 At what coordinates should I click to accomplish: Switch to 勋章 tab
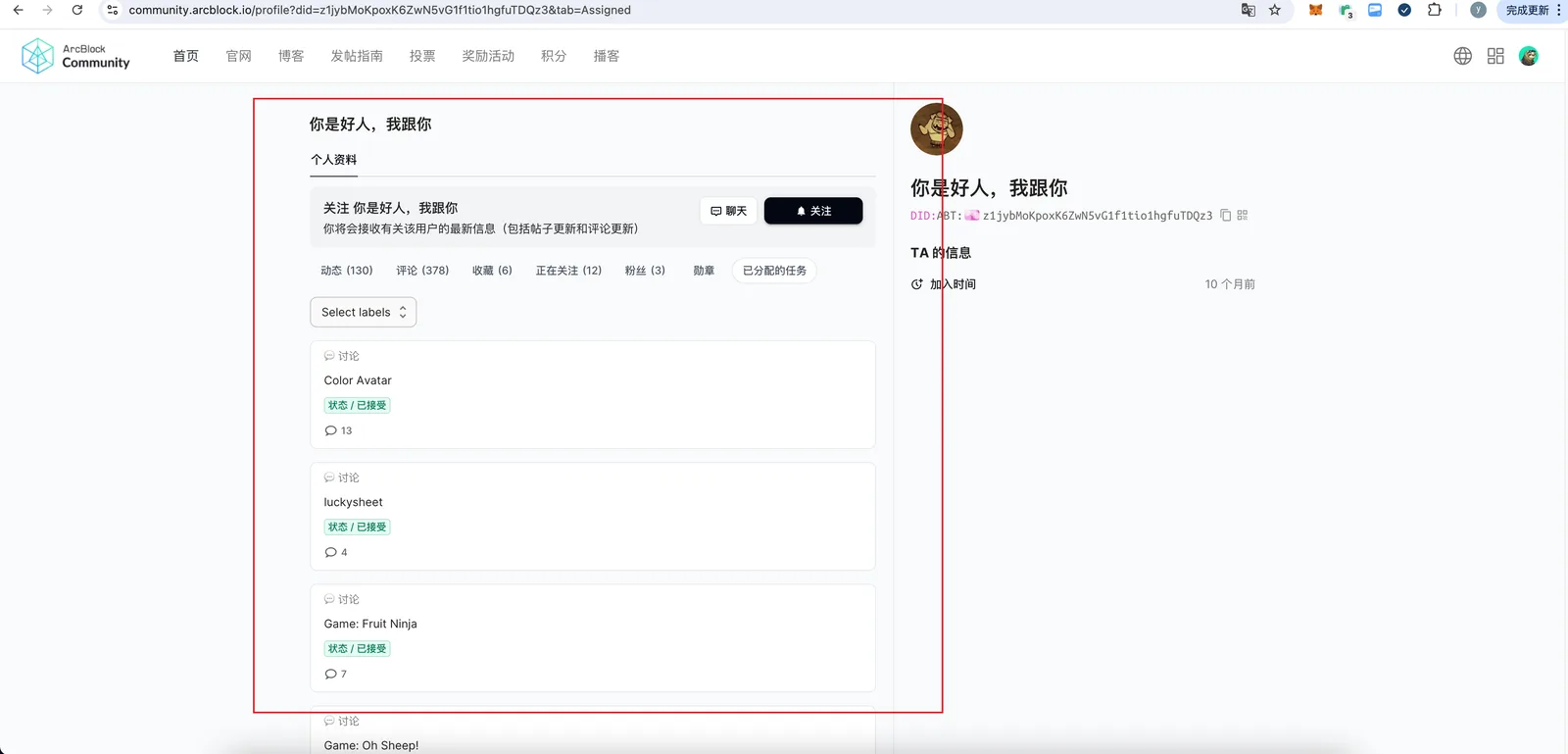point(704,271)
